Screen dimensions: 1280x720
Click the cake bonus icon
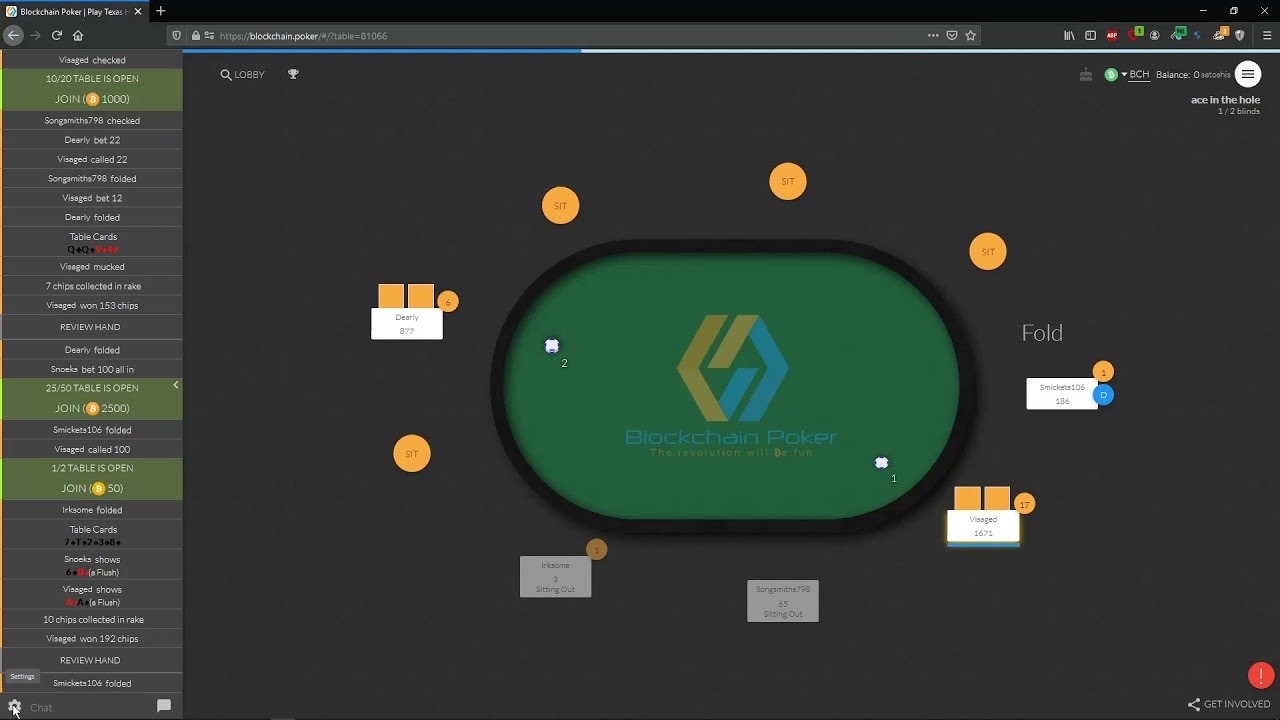(x=1087, y=74)
